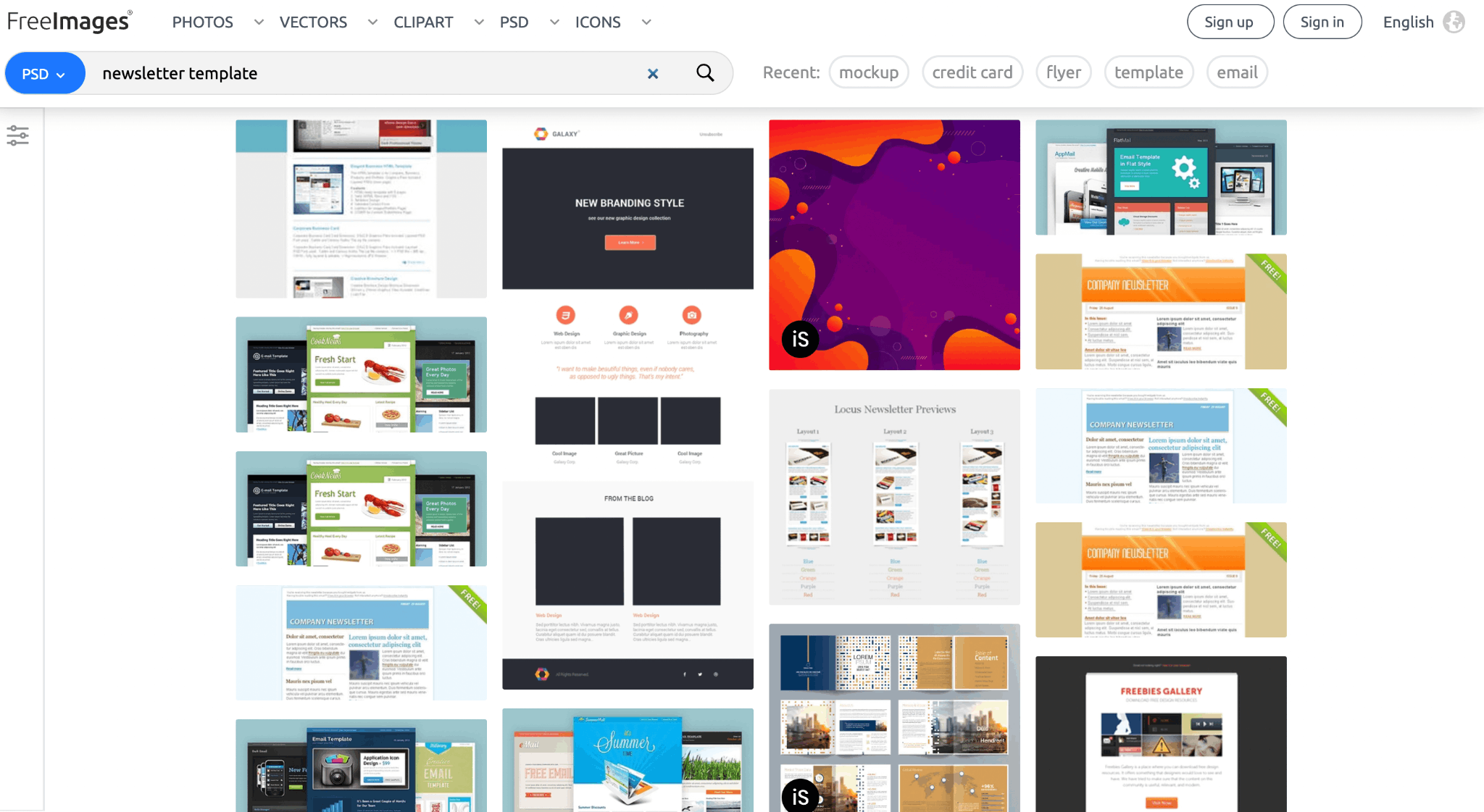The image size is (1484, 812).
Task: Click the language globe icon
Action: pyautogui.click(x=1453, y=22)
